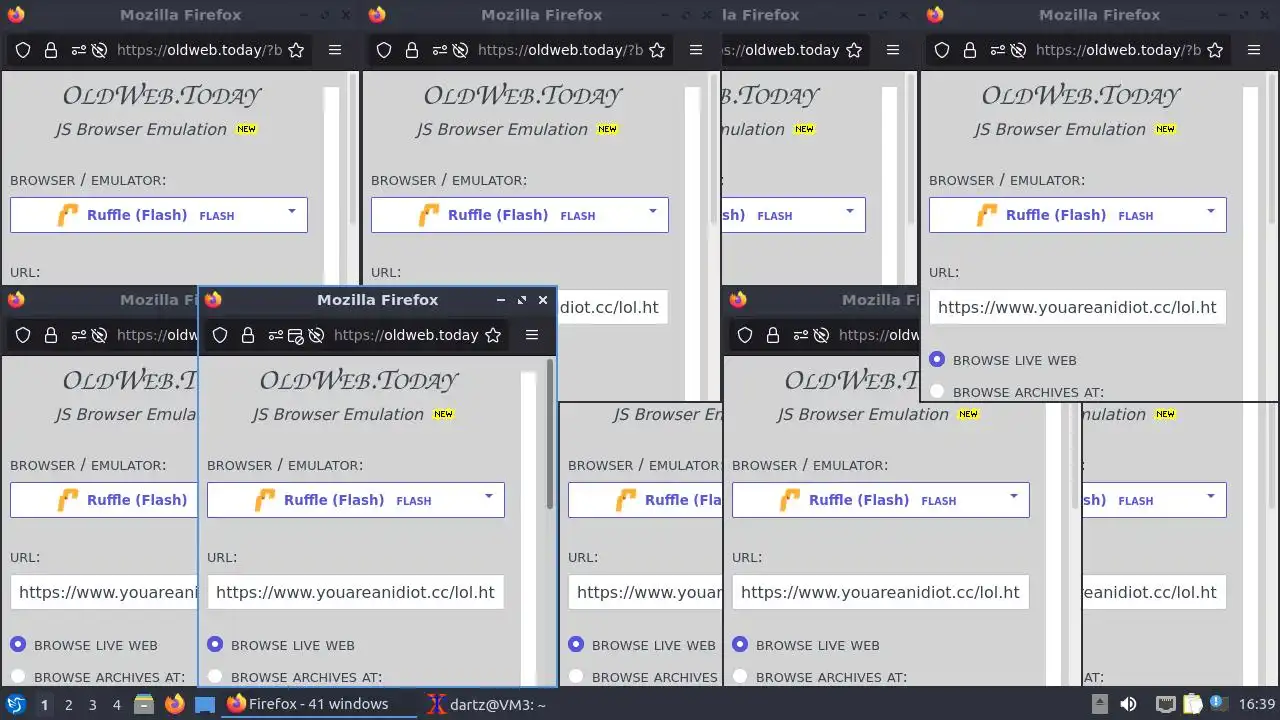This screenshot has width=1280, height=720.
Task: Select Browse Archives At in the fourth bottom-row window
Action: click(x=740, y=677)
